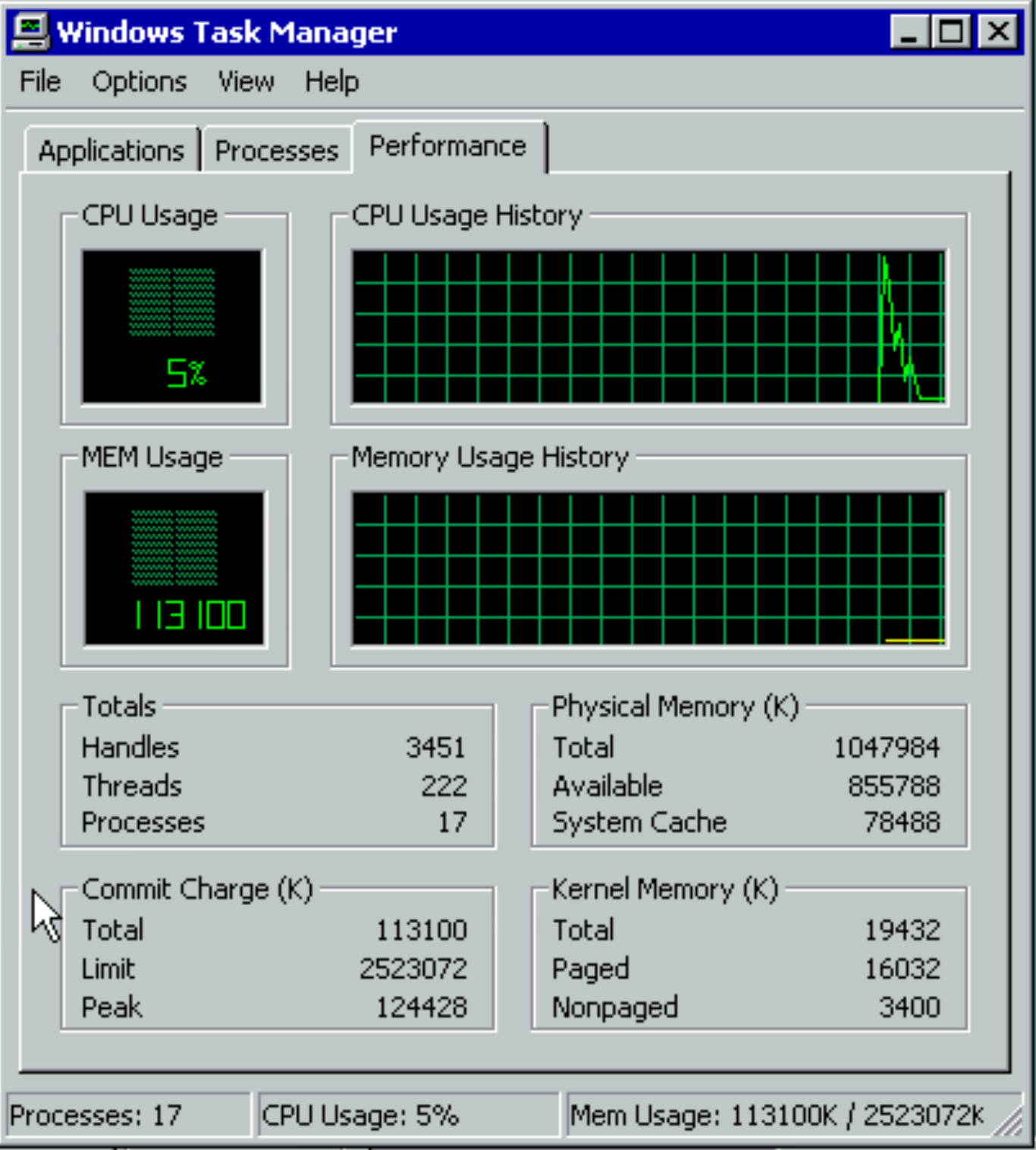The image size is (1036, 1150).
Task: Open the Help menu
Action: pos(331,81)
